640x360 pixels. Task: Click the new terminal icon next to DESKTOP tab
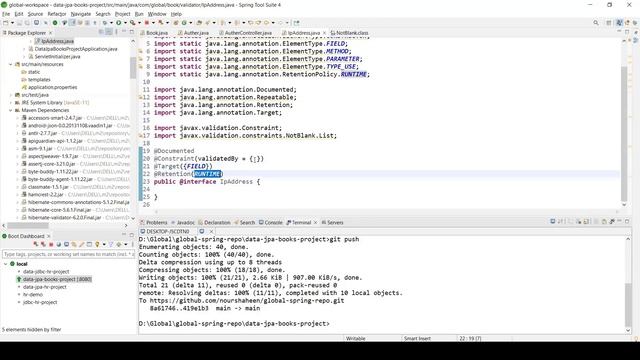click(202, 231)
